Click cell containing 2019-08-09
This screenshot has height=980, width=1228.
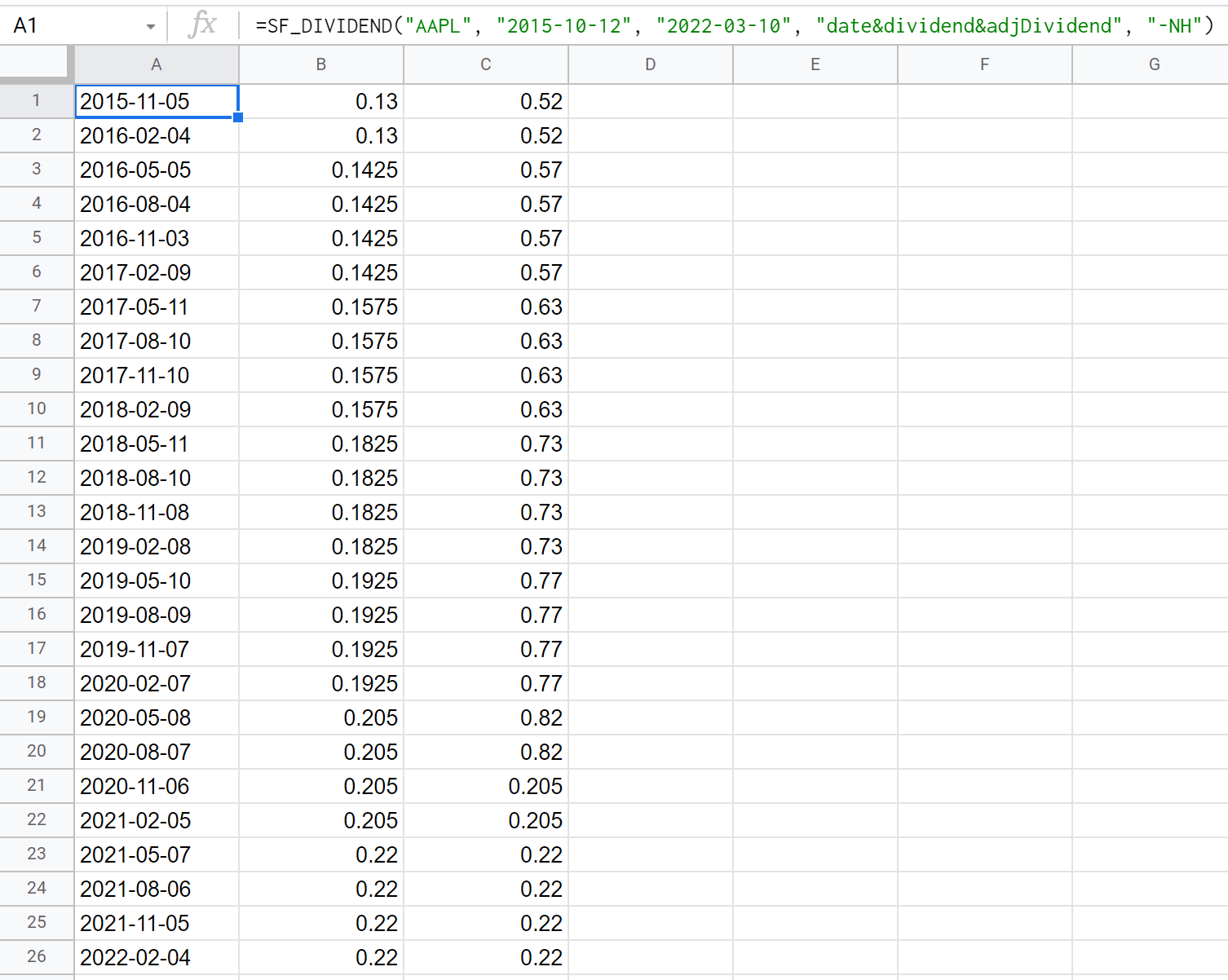coord(157,615)
